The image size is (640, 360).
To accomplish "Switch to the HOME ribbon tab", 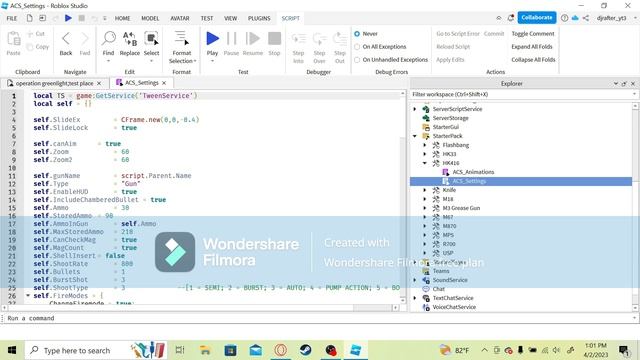I will 122,18.
